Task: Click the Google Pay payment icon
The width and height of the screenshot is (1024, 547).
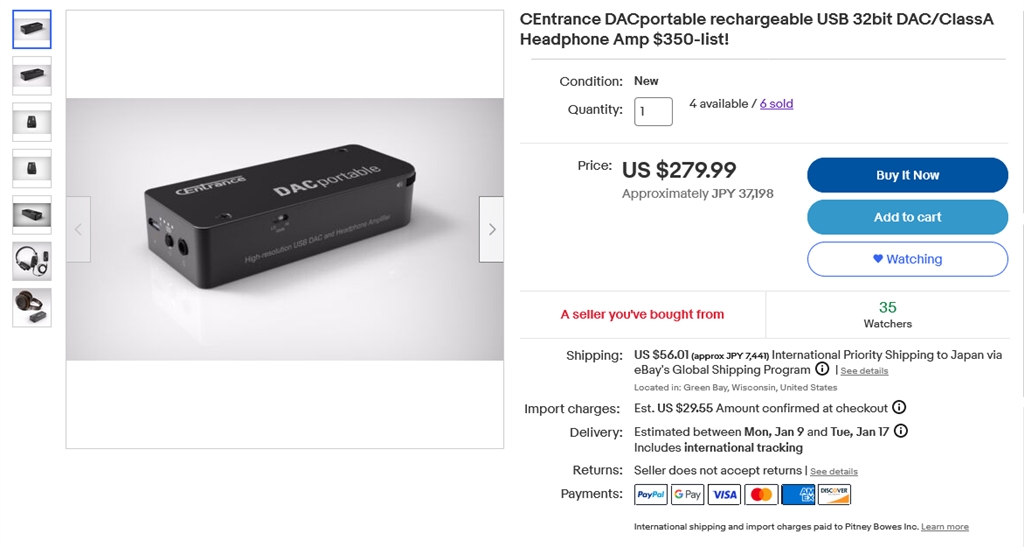Action: coord(688,494)
